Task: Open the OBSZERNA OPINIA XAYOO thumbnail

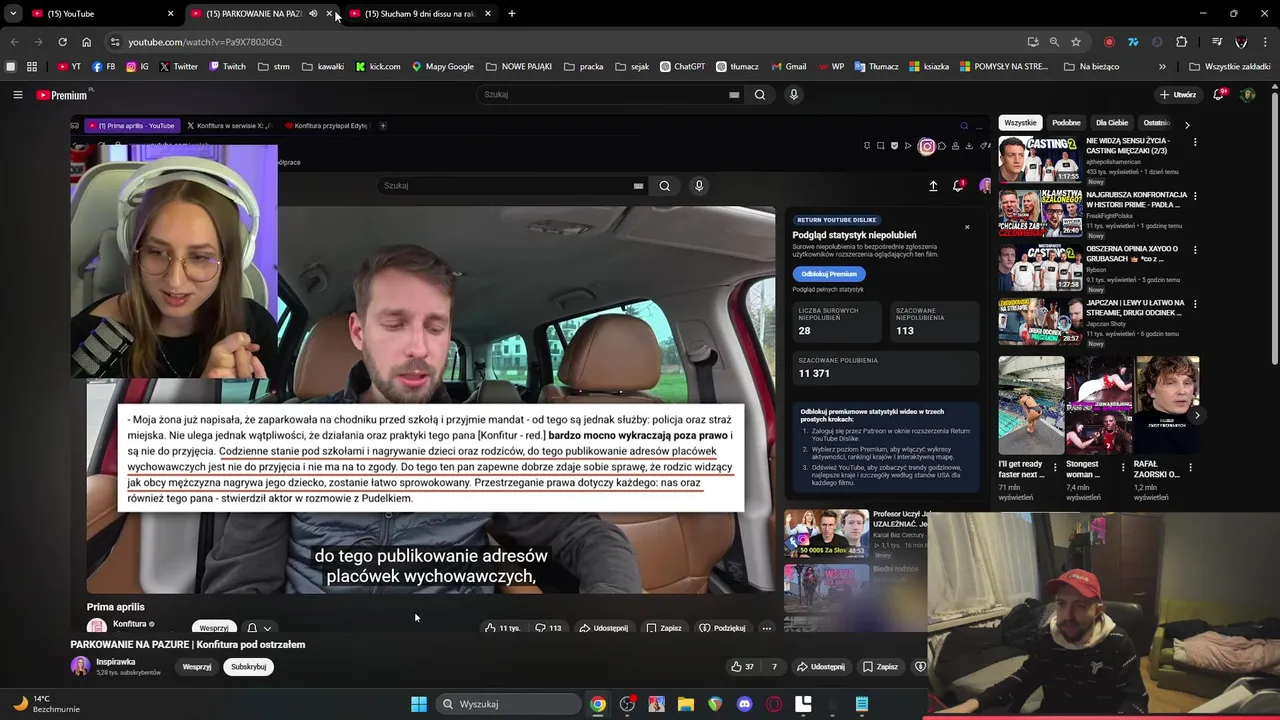Action: point(1040,266)
